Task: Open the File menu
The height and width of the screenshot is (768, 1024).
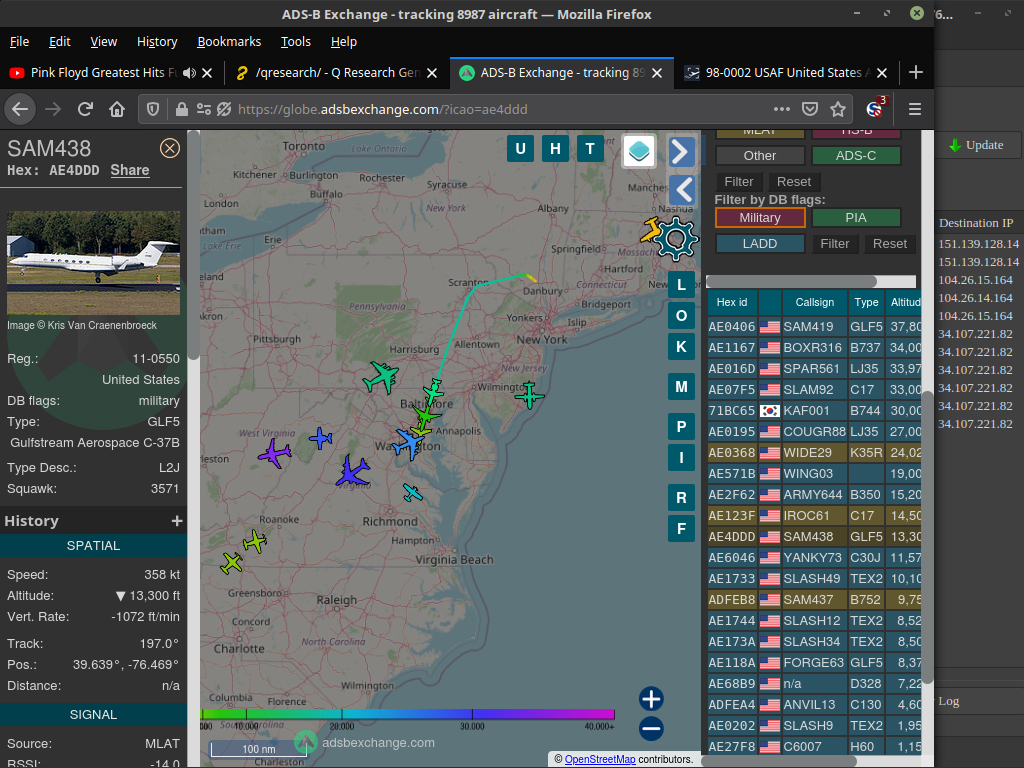Action: point(19,42)
